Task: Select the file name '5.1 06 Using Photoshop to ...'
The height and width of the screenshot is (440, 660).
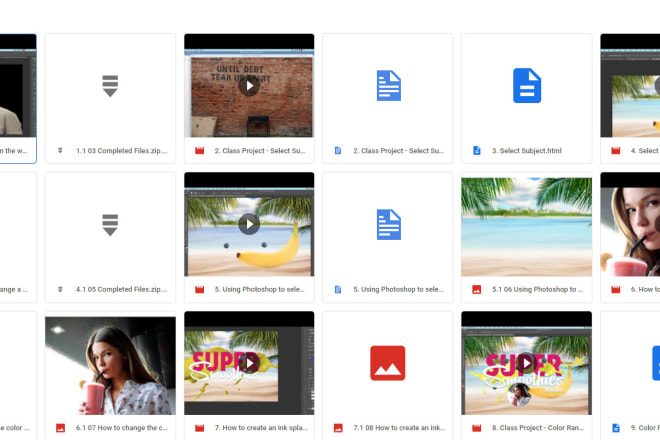Action: tap(538, 289)
